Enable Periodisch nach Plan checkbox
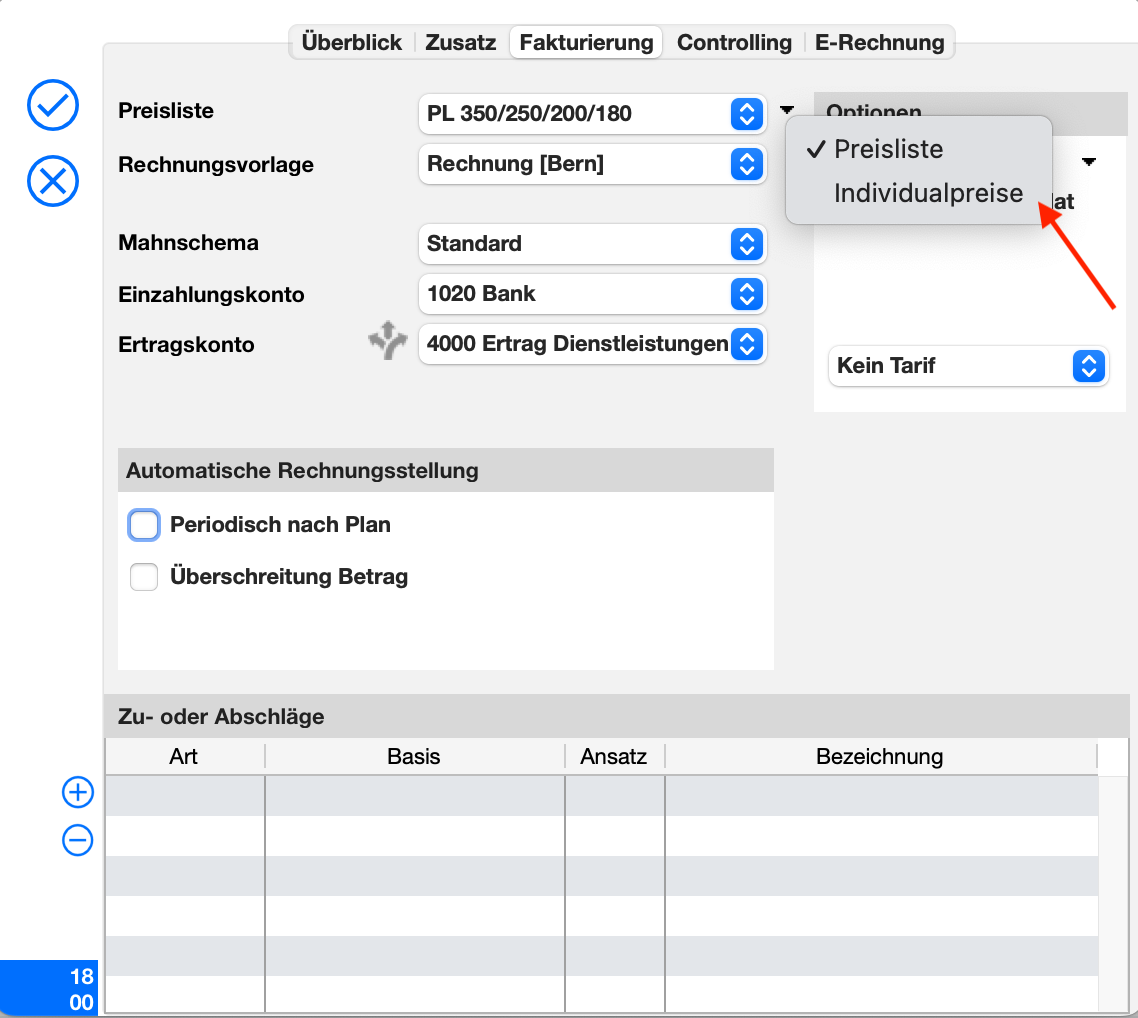Image resolution: width=1138 pixels, height=1018 pixels. point(145,525)
